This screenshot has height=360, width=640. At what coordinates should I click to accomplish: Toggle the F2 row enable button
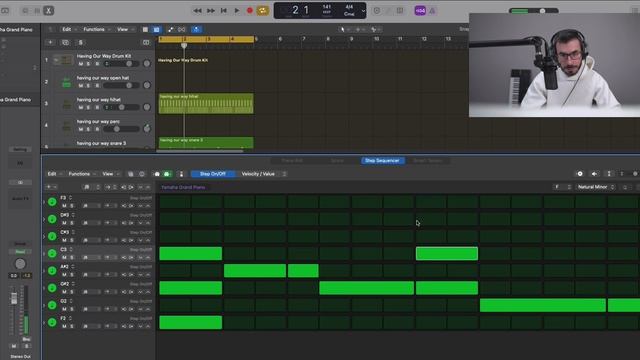point(52,322)
